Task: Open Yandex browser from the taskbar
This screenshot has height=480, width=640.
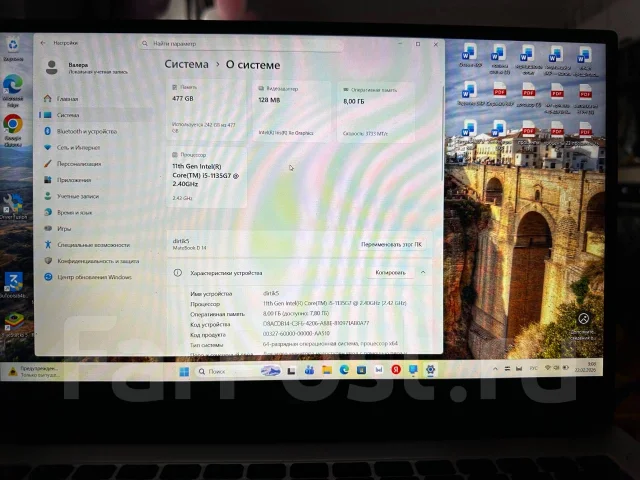Action: pyautogui.click(x=396, y=370)
